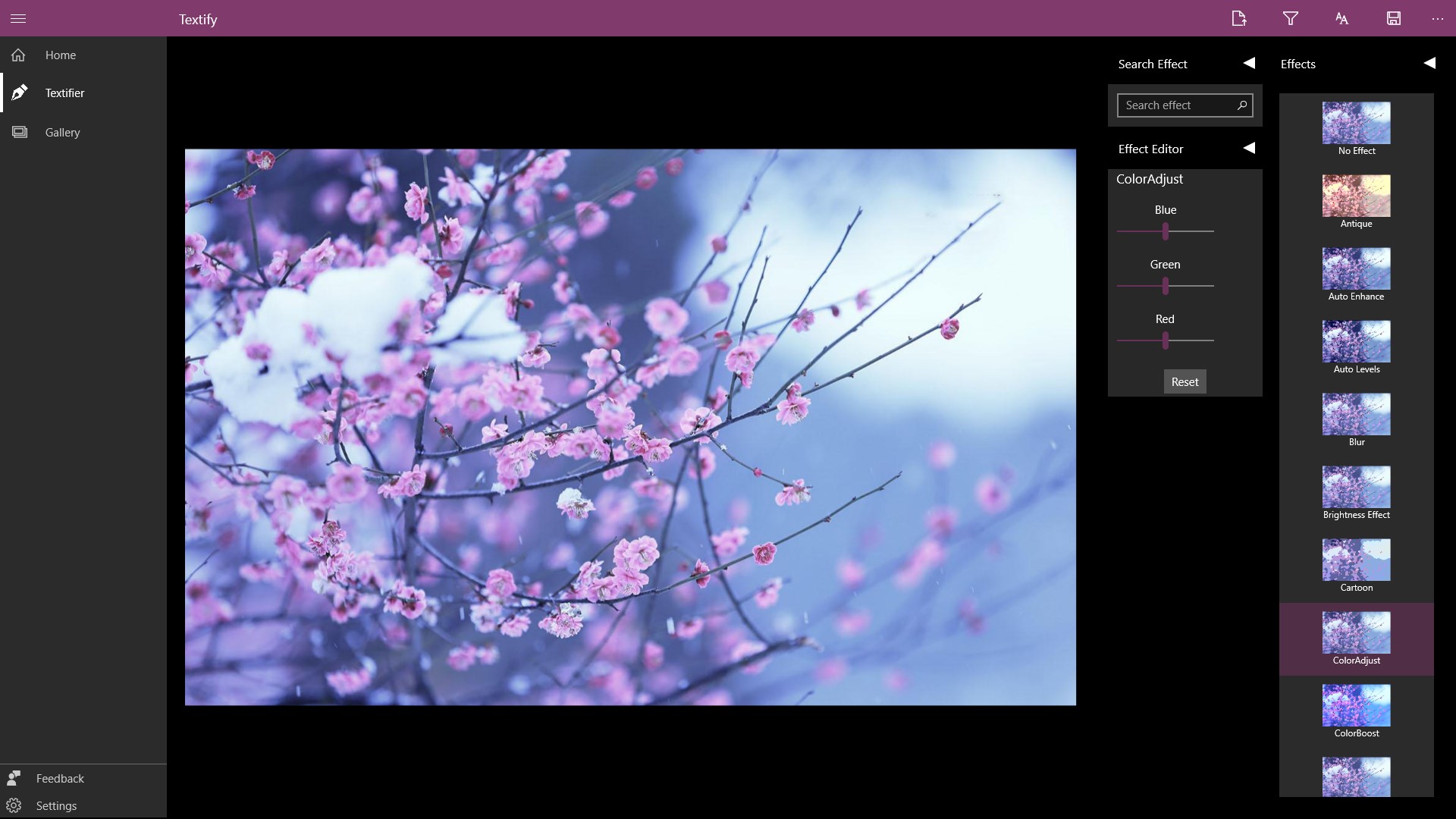Click the Settings gear icon

coord(14,805)
